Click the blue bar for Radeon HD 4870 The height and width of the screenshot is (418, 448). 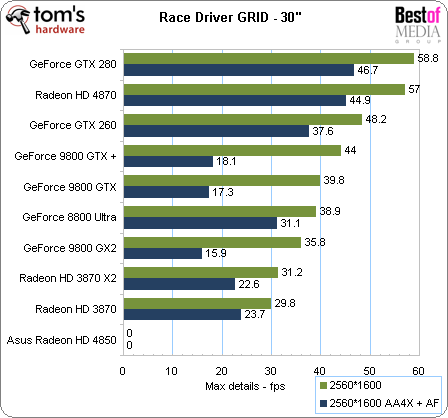tap(235, 101)
